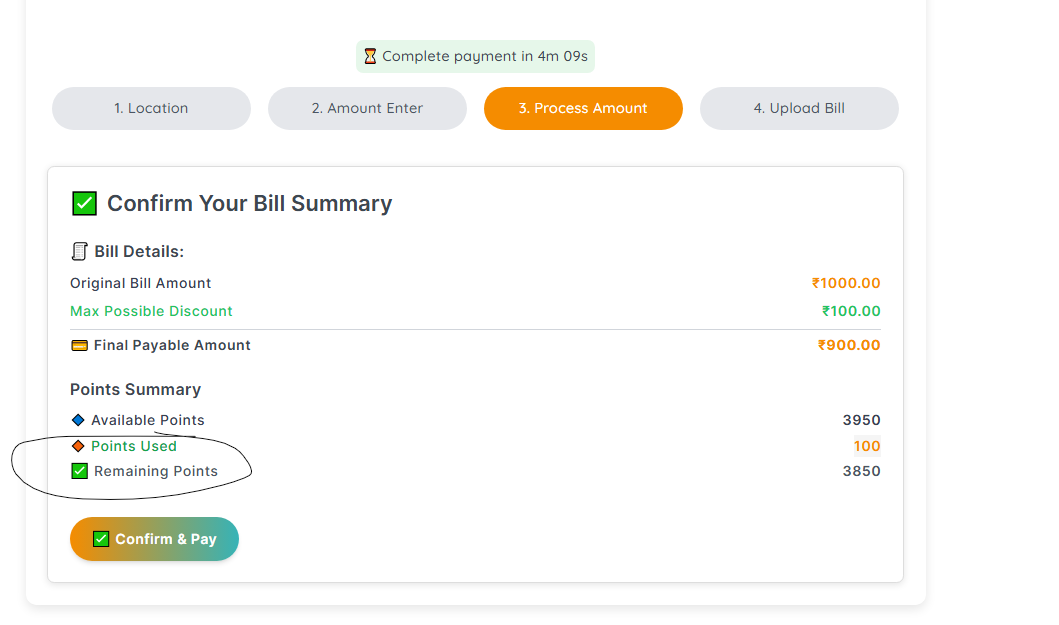Click the green checkmark beside Remaining Points

point(80,471)
